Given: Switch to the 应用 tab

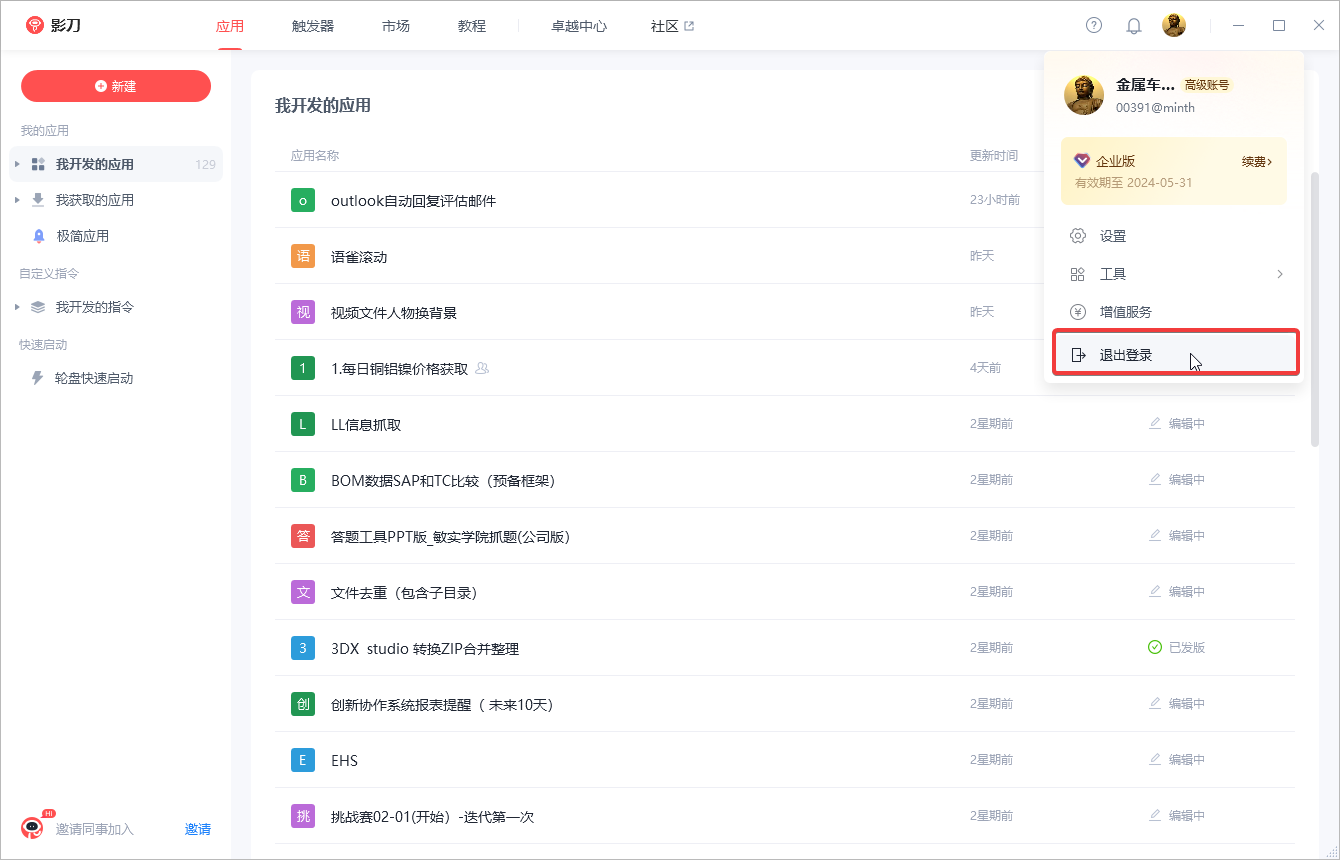Looking at the screenshot, I should click(x=230, y=26).
